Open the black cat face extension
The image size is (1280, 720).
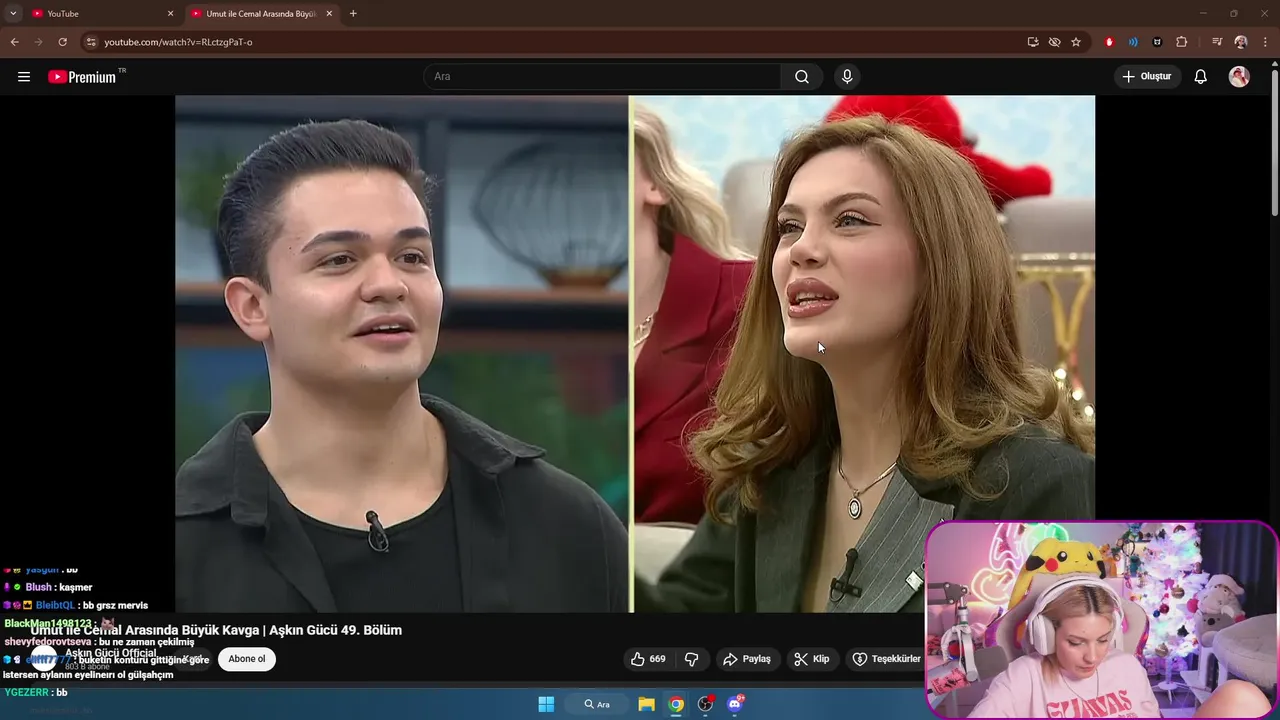tap(1157, 42)
